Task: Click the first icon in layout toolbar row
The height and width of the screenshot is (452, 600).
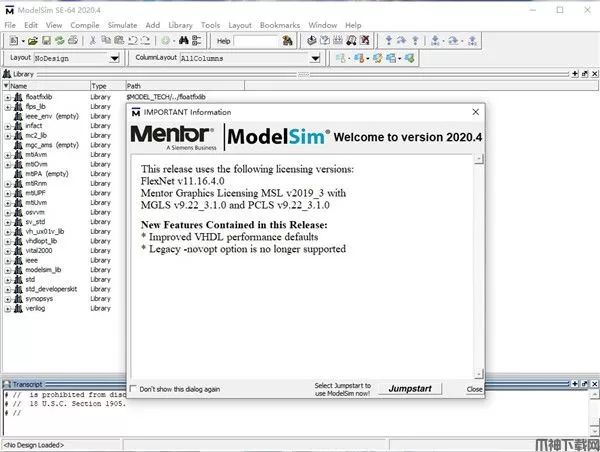Action: [x=340, y=58]
